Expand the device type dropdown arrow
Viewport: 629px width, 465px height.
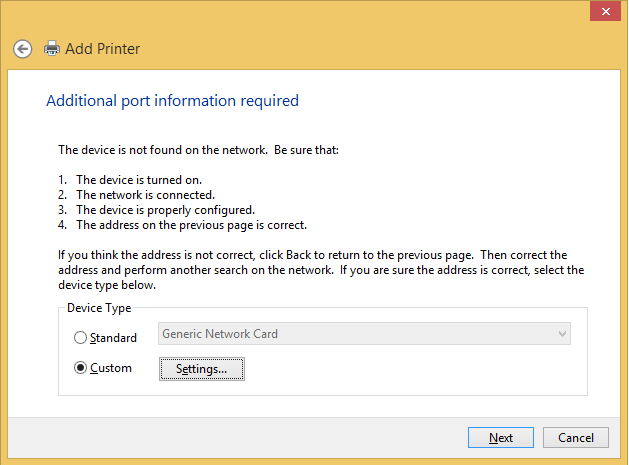tap(562, 334)
